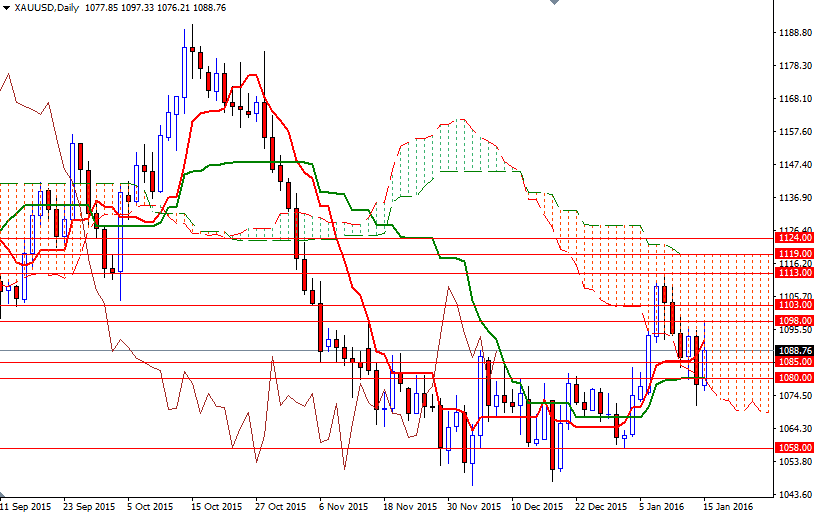Select the 1103.00 red price level tag
Viewport: 814px width, 516px height.
point(794,304)
